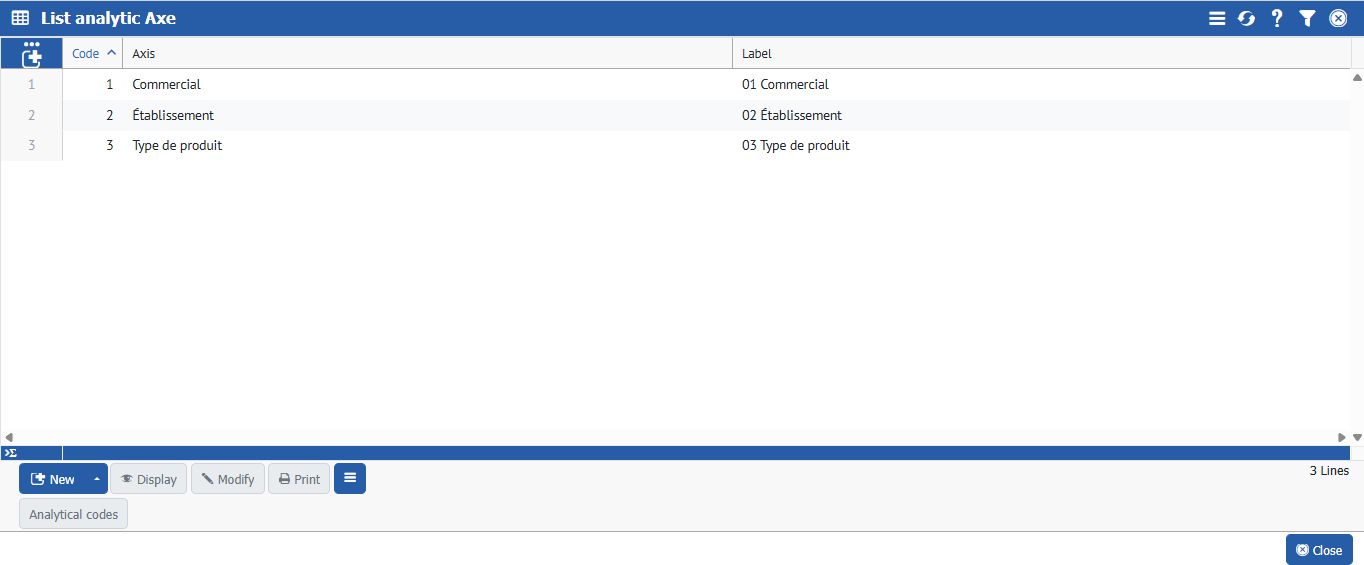Click the sigma totals icon
Viewport: 1364px width, 565px height.
coord(10,453)
